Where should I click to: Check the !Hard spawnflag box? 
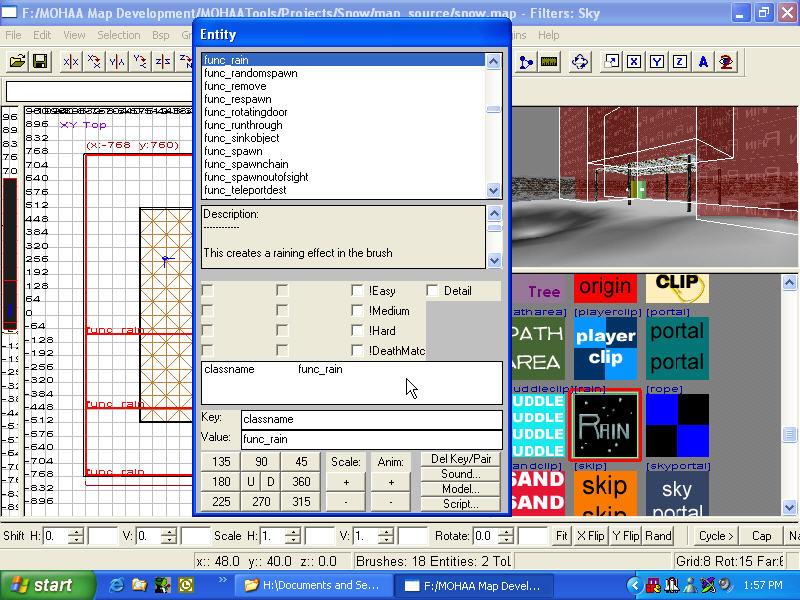pos(357,331)
